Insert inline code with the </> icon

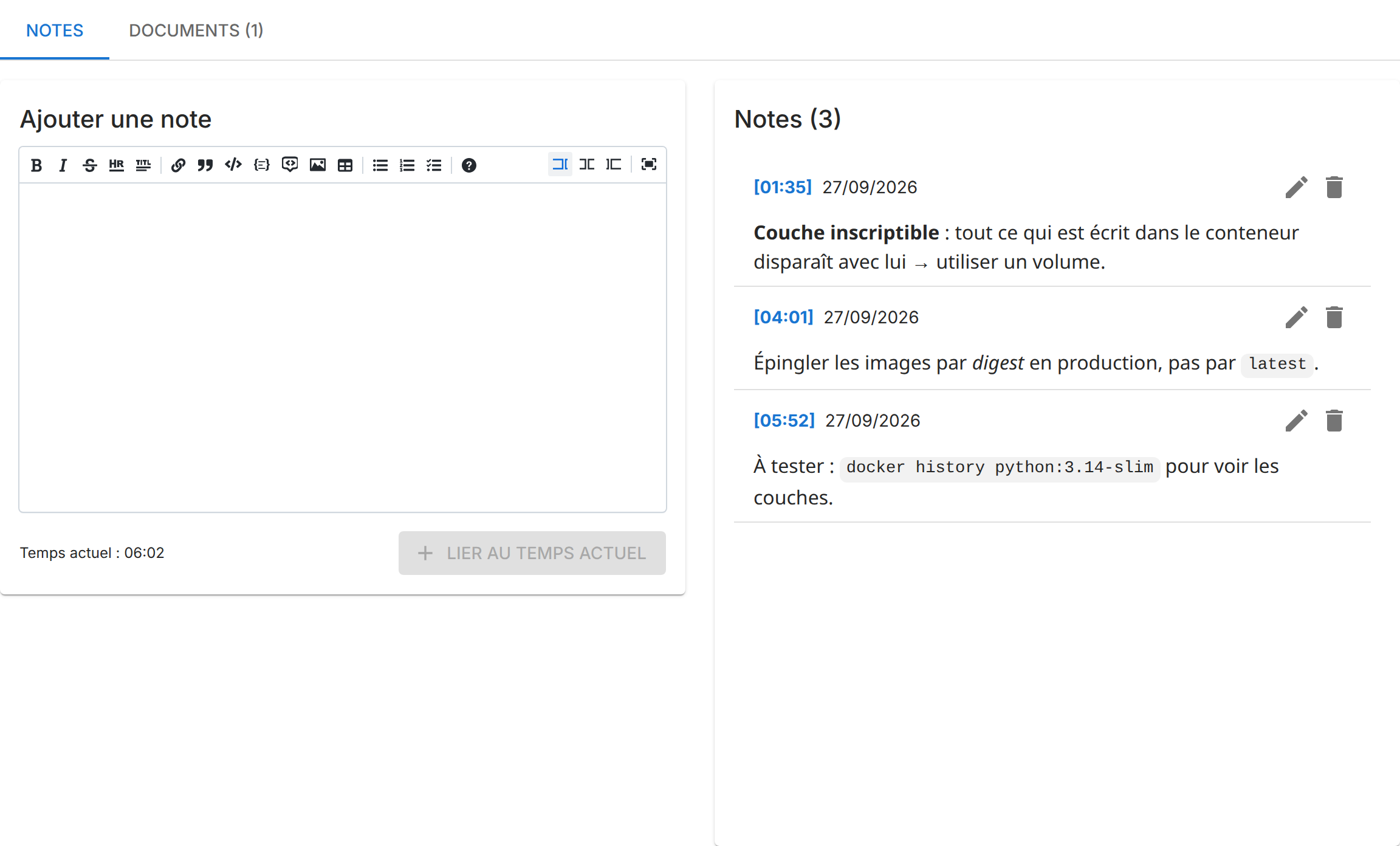point(233,165)
